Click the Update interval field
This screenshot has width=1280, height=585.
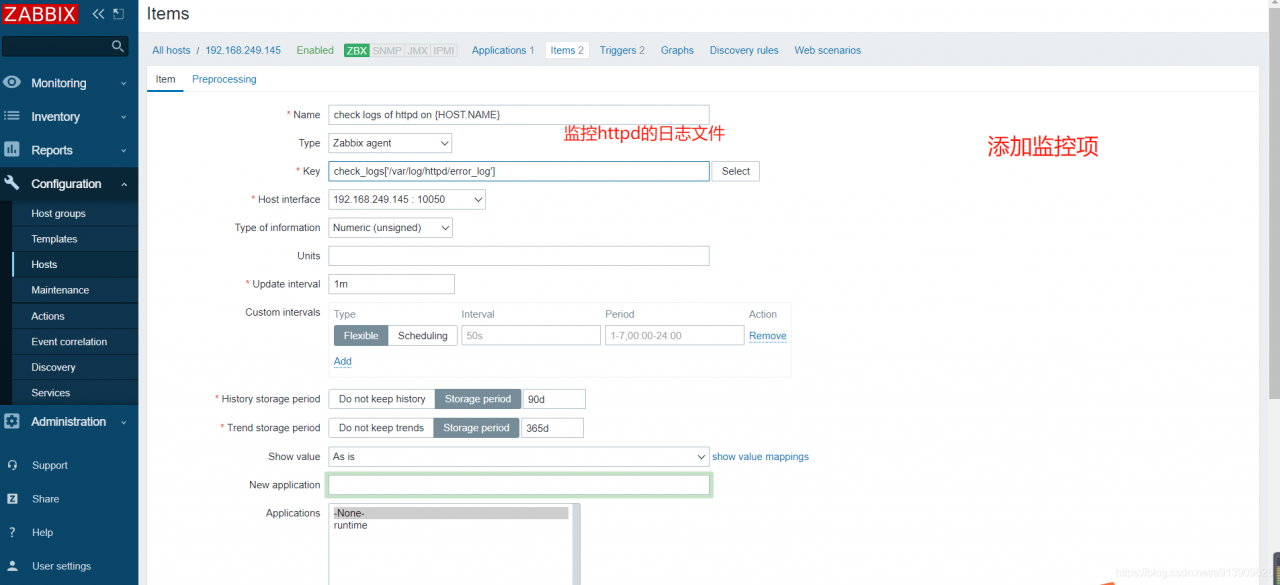click(392, 284)
